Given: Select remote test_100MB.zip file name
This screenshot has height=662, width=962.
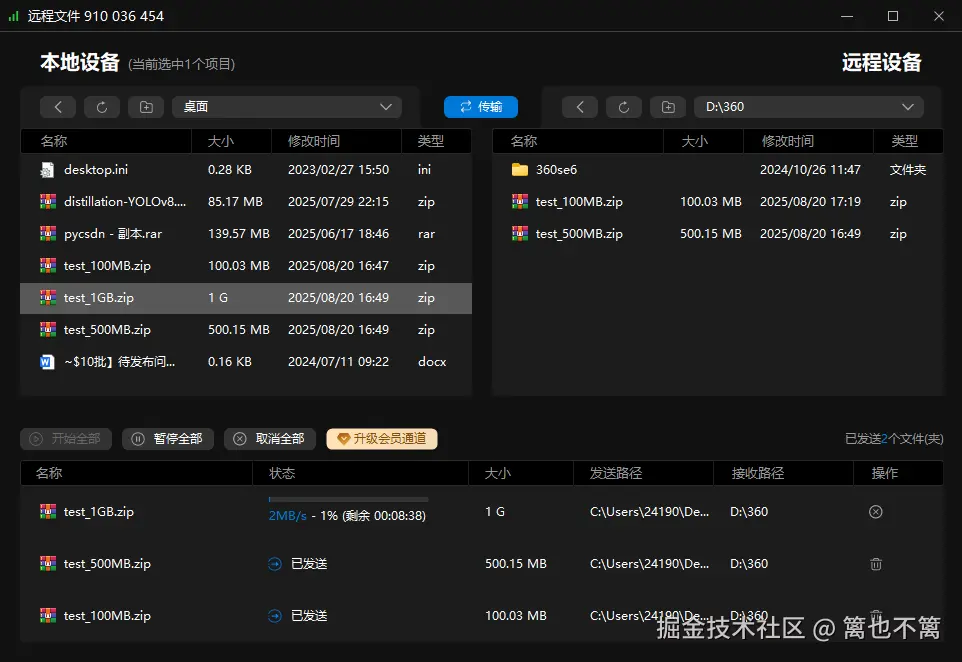Looking at the screenshot, I should [579, 202].
